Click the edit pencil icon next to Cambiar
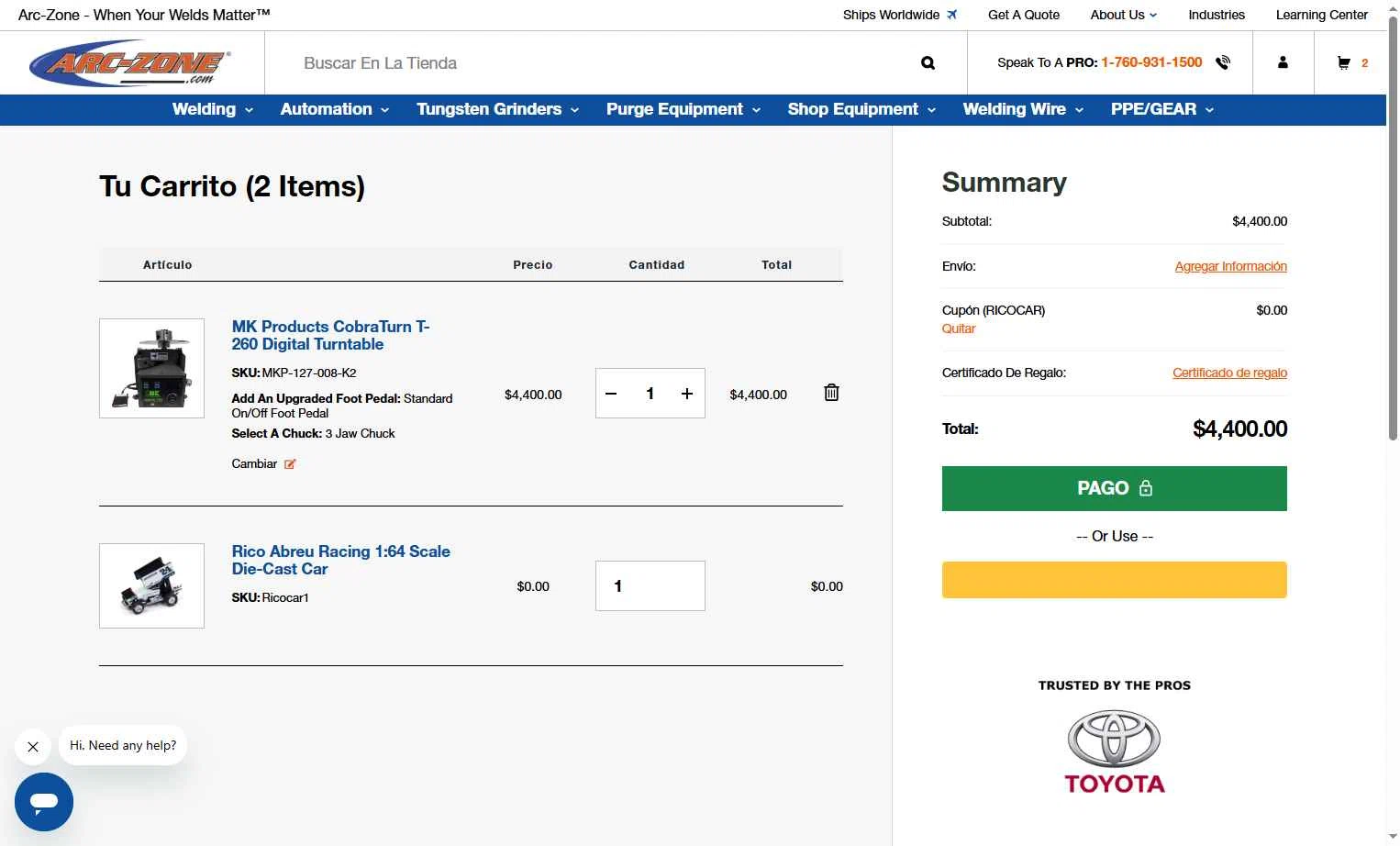 click(290, 464)
